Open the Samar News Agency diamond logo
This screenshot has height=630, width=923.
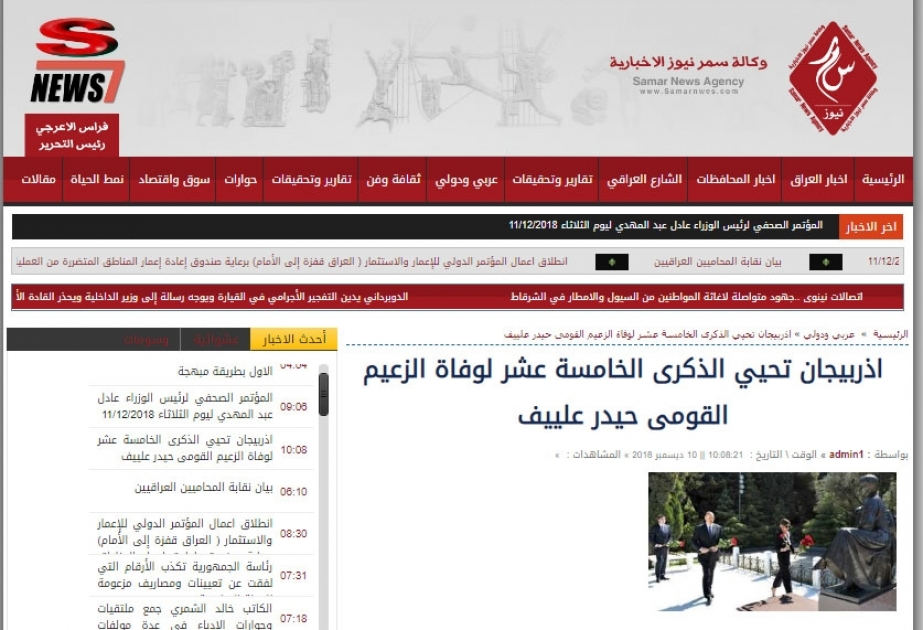click(x=834, y=79)
